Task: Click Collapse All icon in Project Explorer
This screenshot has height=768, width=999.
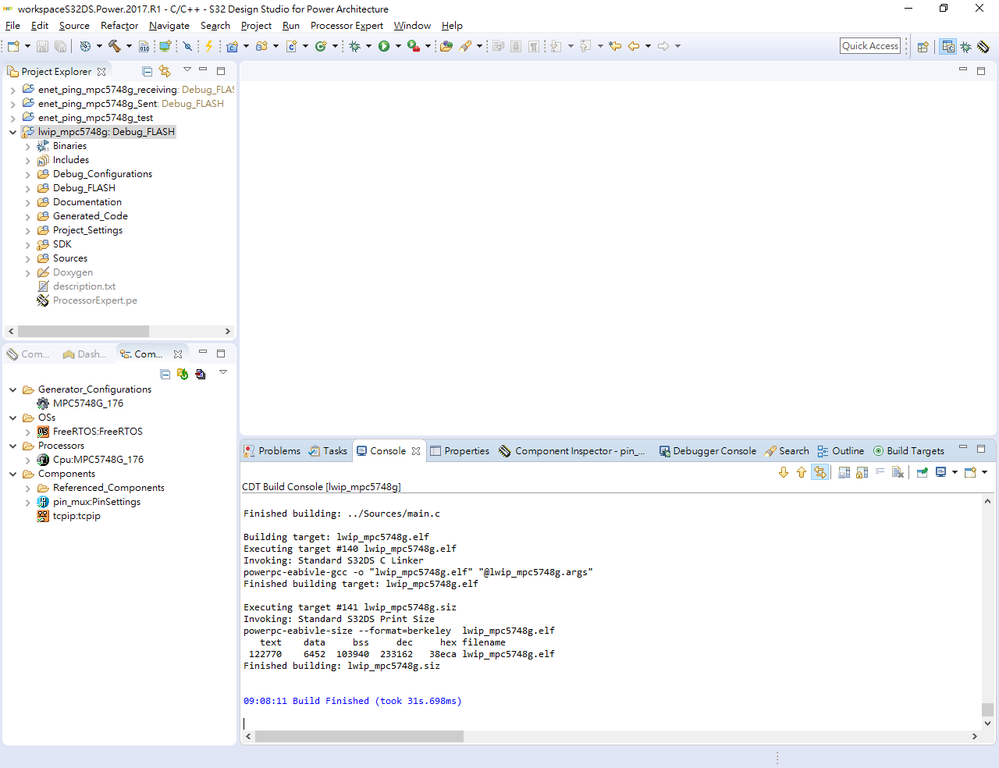Action: 147,71
